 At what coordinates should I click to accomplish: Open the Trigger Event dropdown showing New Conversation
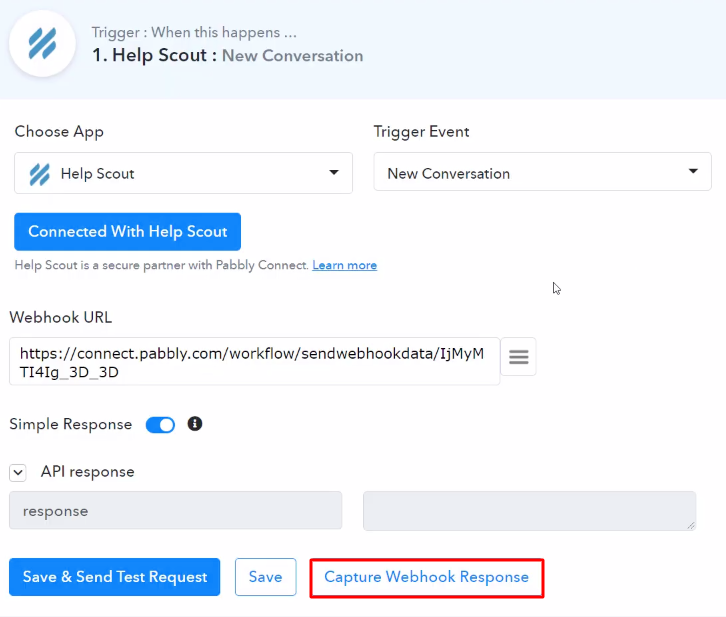(x=542, y=172)
